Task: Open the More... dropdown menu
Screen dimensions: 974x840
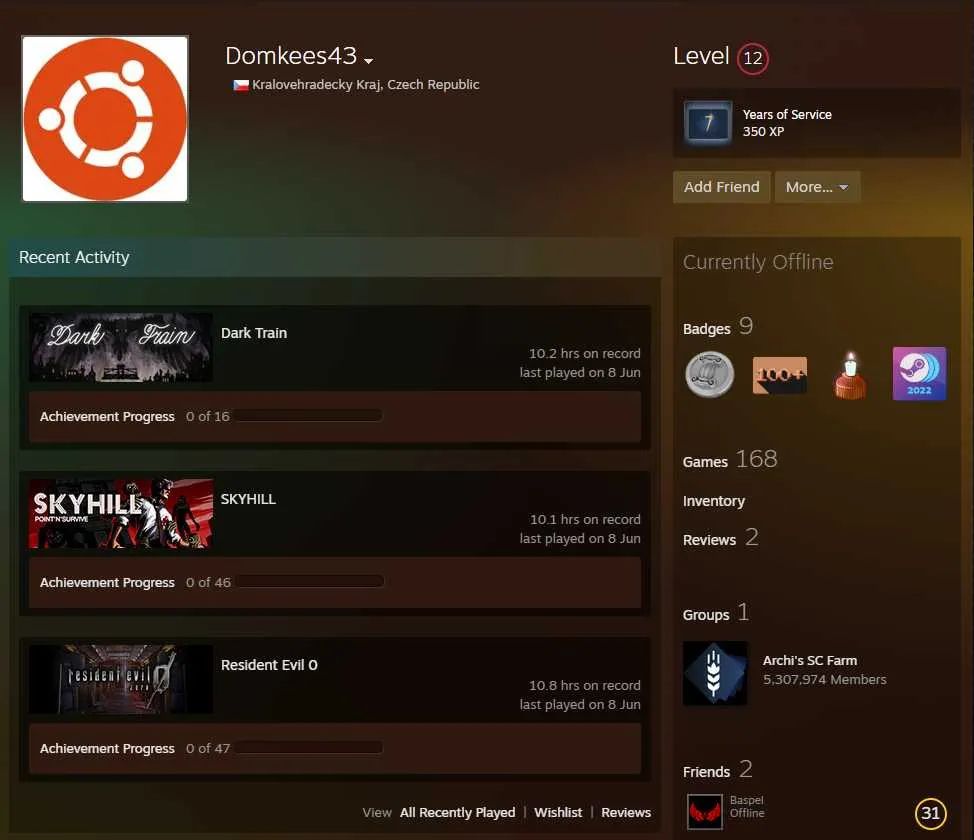Action: 817,187
